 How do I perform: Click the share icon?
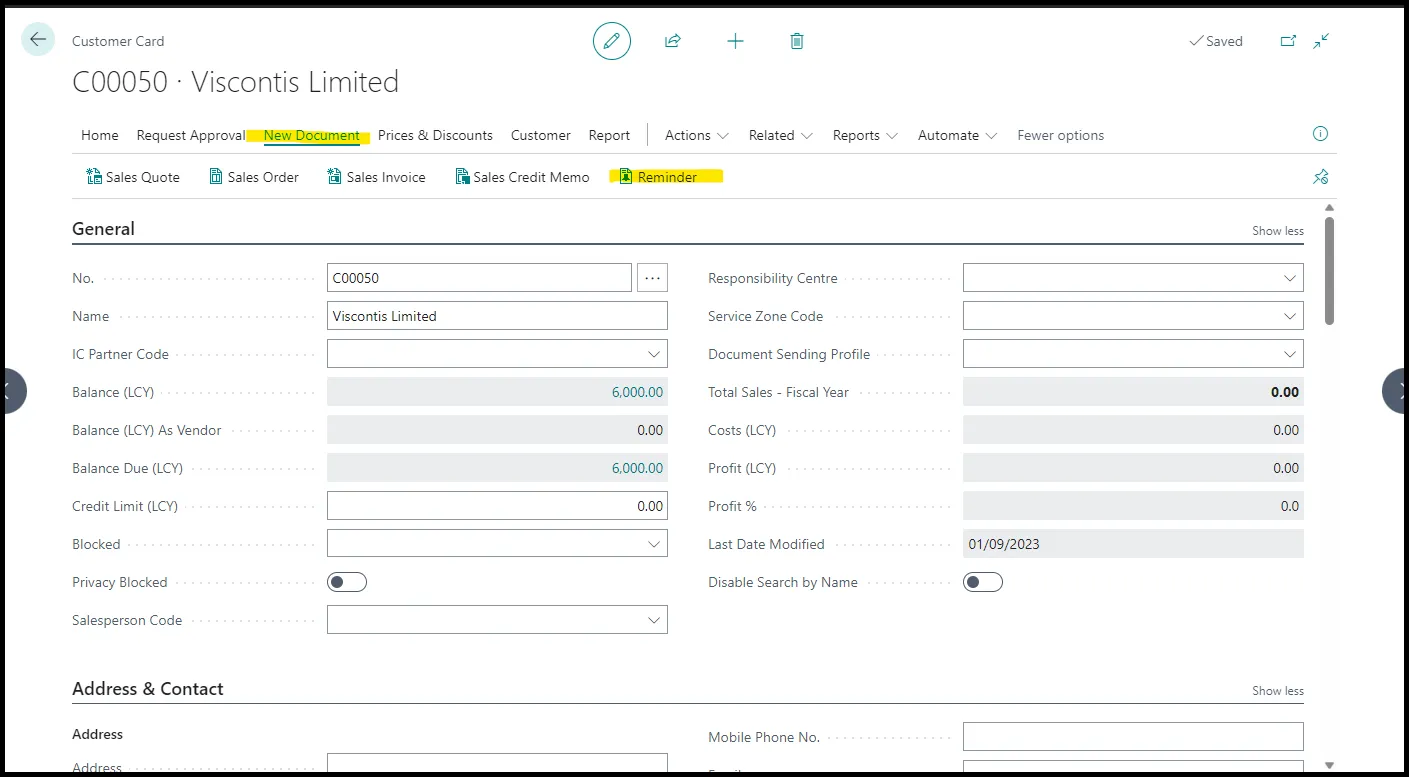tap(673, 41)
